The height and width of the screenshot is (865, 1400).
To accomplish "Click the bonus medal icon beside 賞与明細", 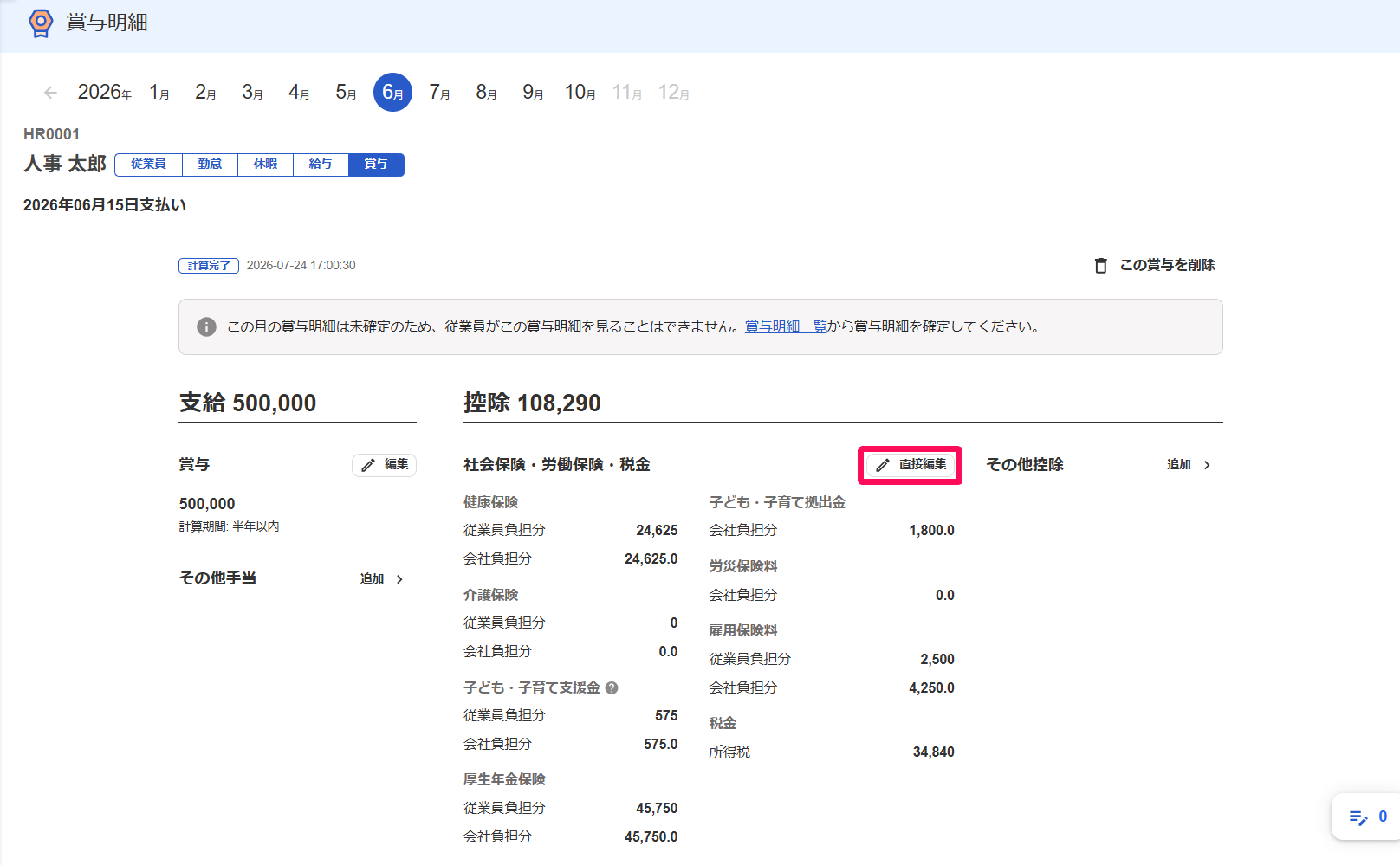I will tap(41, 23).
